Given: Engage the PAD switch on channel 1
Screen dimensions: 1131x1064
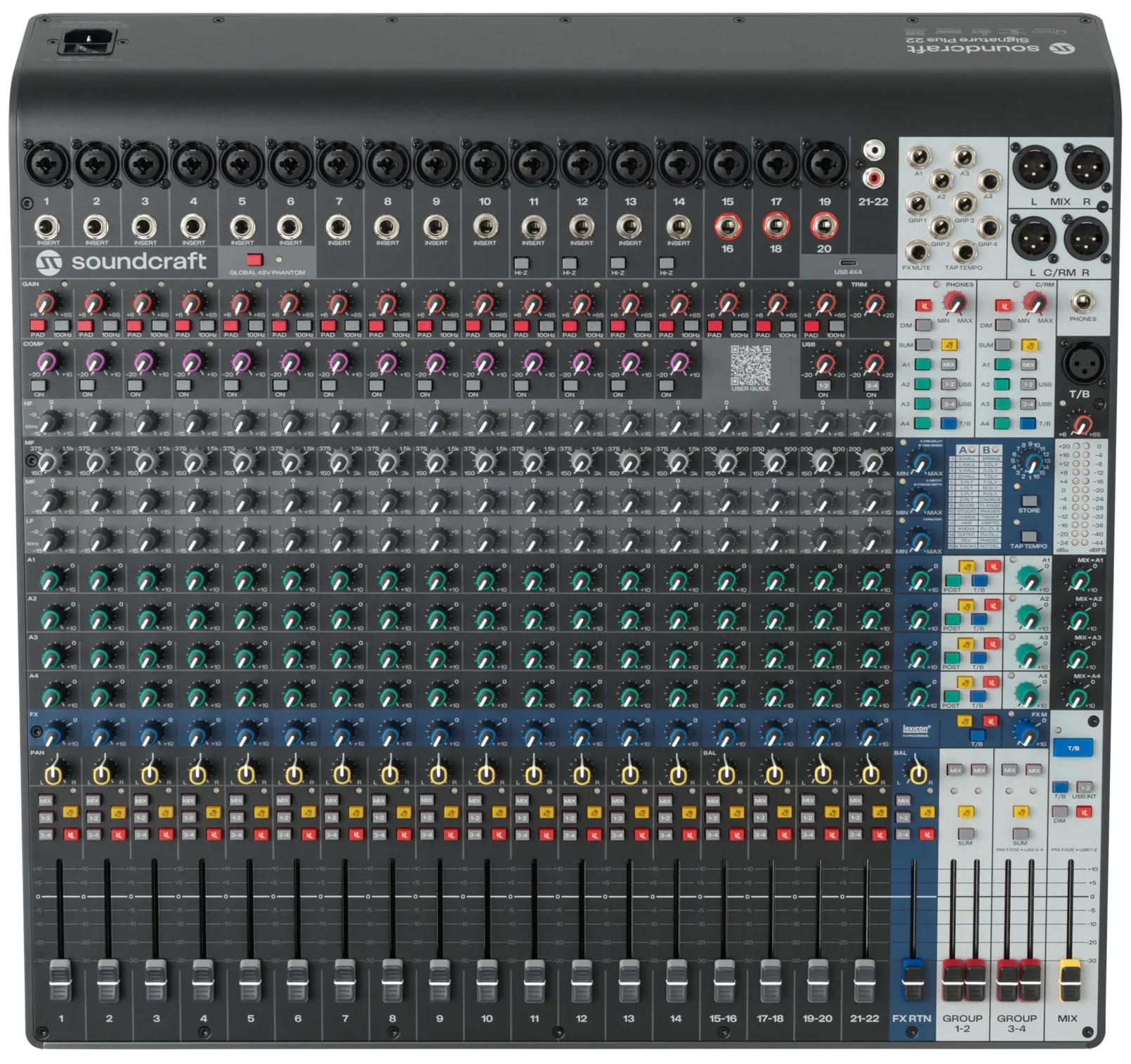Looking at the screenshot, I should point(37,326).
